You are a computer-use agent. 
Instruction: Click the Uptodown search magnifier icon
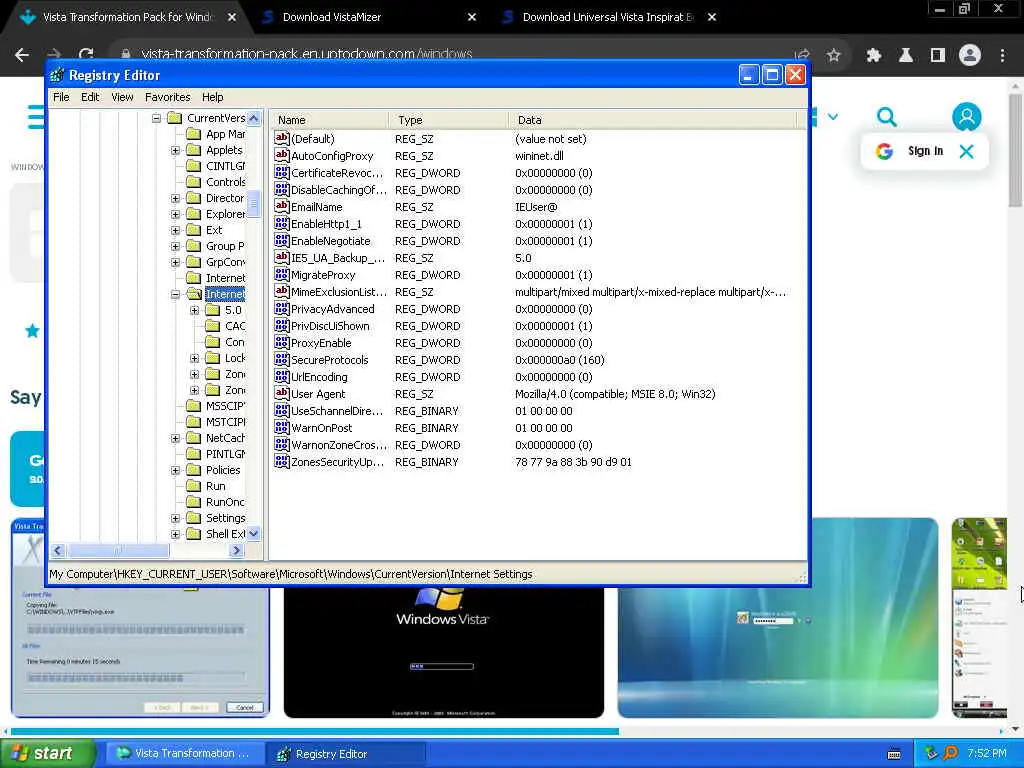886,117
